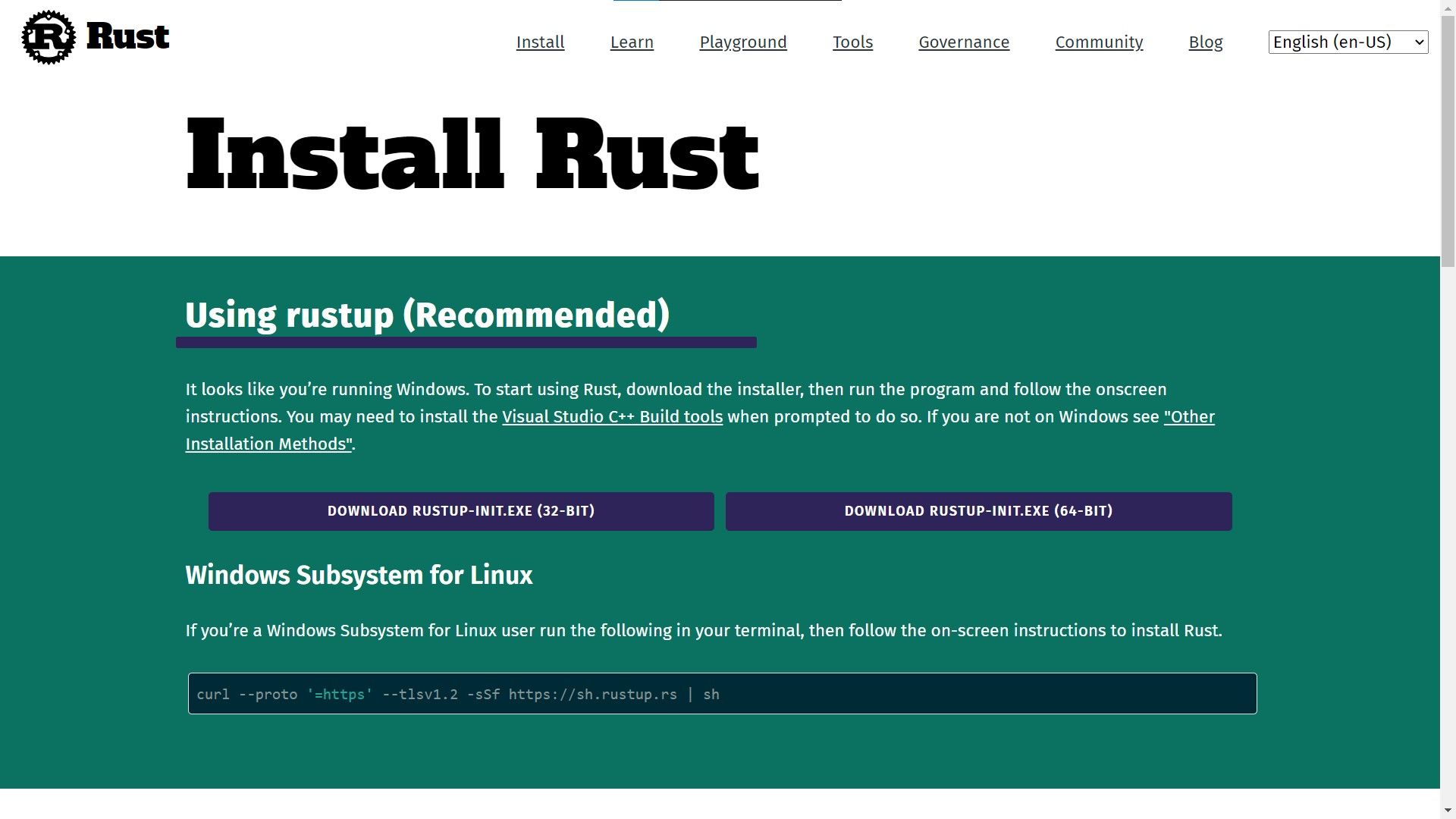Click the Rust wordmark beside the logo
Viewport: 1456px width, 819px height.
coord(127,36)
